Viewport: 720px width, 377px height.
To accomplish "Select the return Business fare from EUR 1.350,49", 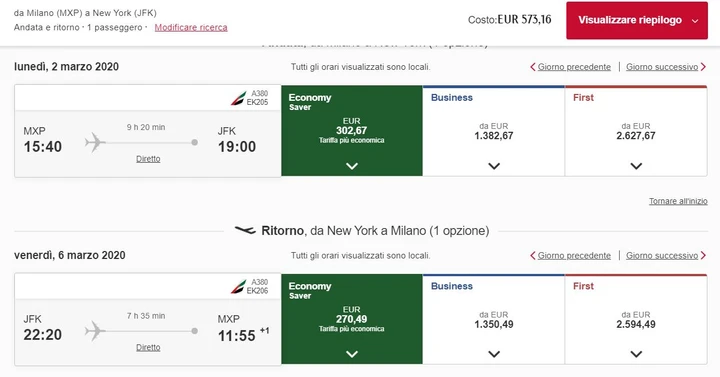I will tap(494, 320).
